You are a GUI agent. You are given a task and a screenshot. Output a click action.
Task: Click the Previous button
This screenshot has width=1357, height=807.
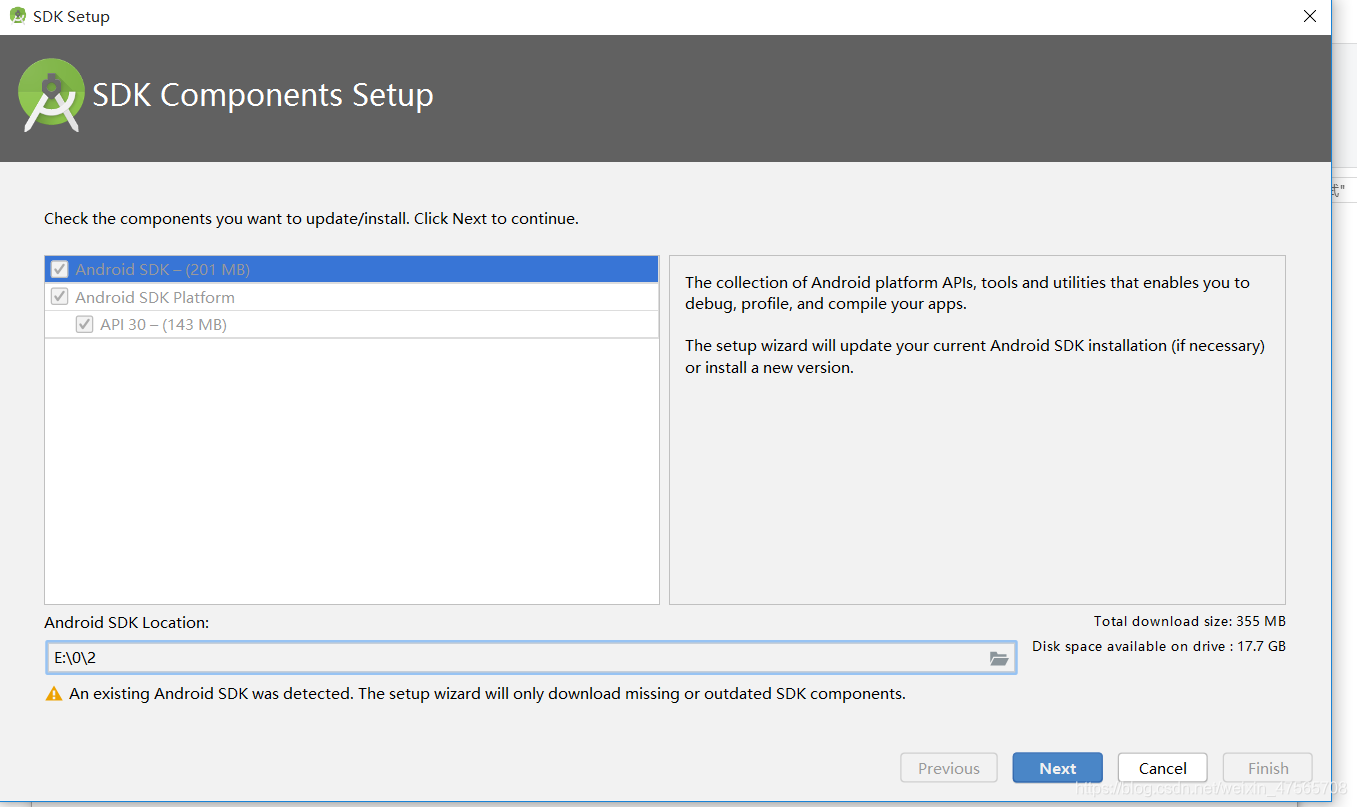949,768
